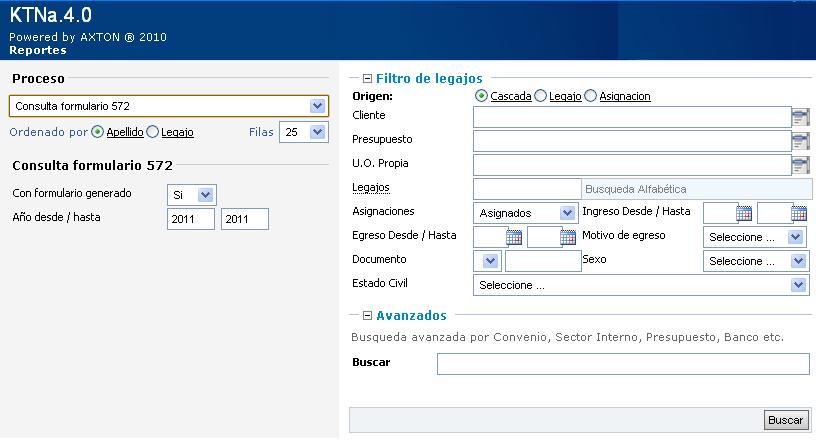Select Cascada origin radio button
This screenshot has width=816, height=442.
[481, 96]
